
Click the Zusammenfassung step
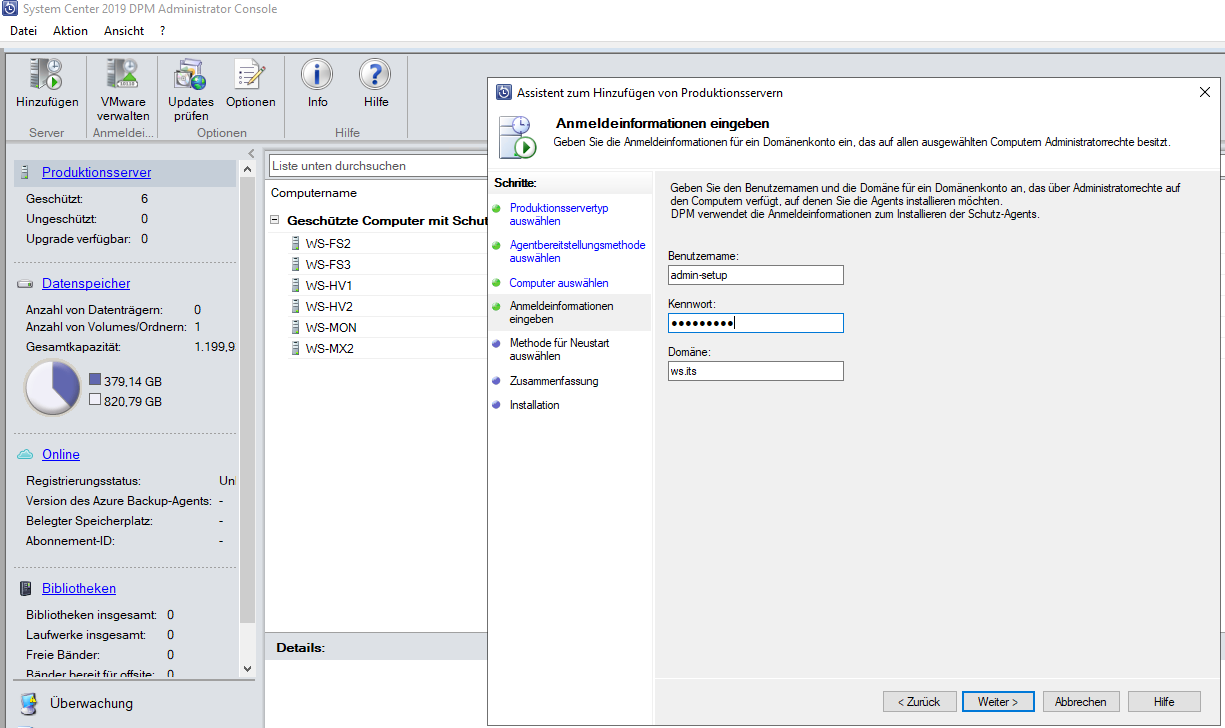(x=554, y=381)
